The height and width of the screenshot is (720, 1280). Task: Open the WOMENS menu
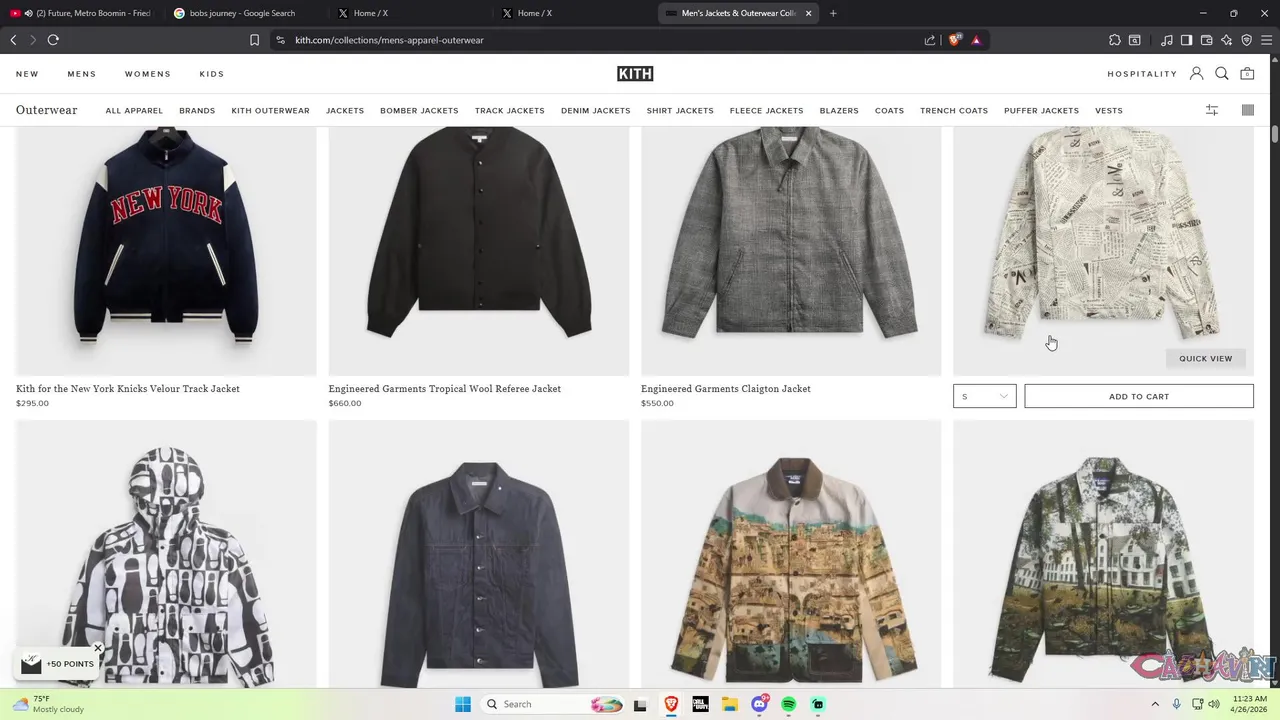click(x=148, y=74)
